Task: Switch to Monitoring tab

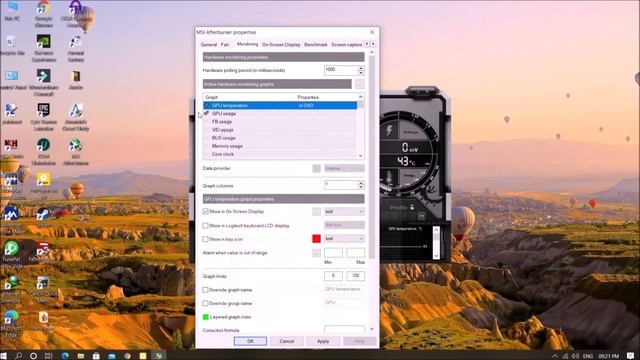Action: [x=247, y=44]
